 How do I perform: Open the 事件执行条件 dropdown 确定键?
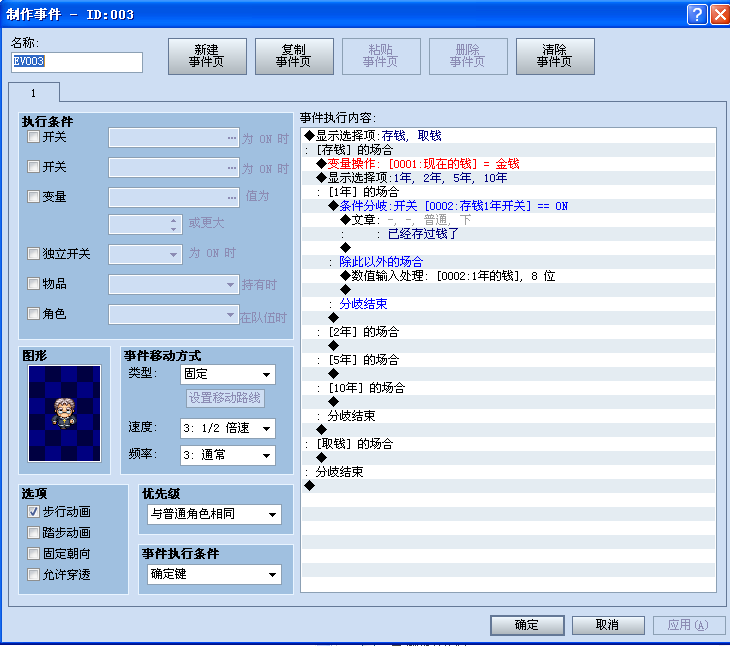pos(214,574)
